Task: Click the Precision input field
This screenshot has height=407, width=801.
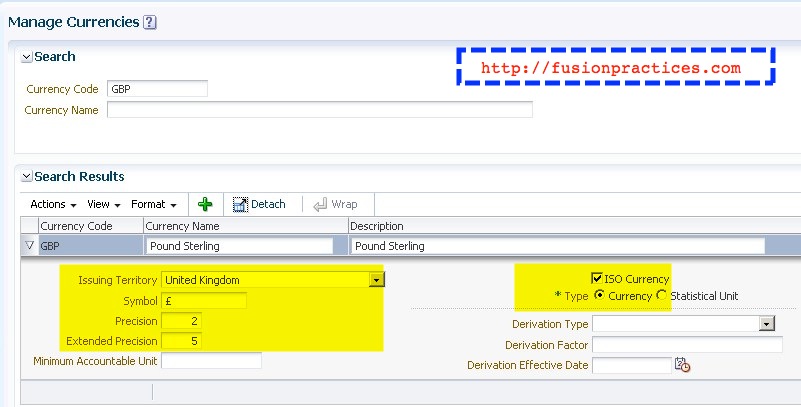Action: click(181, 321)
